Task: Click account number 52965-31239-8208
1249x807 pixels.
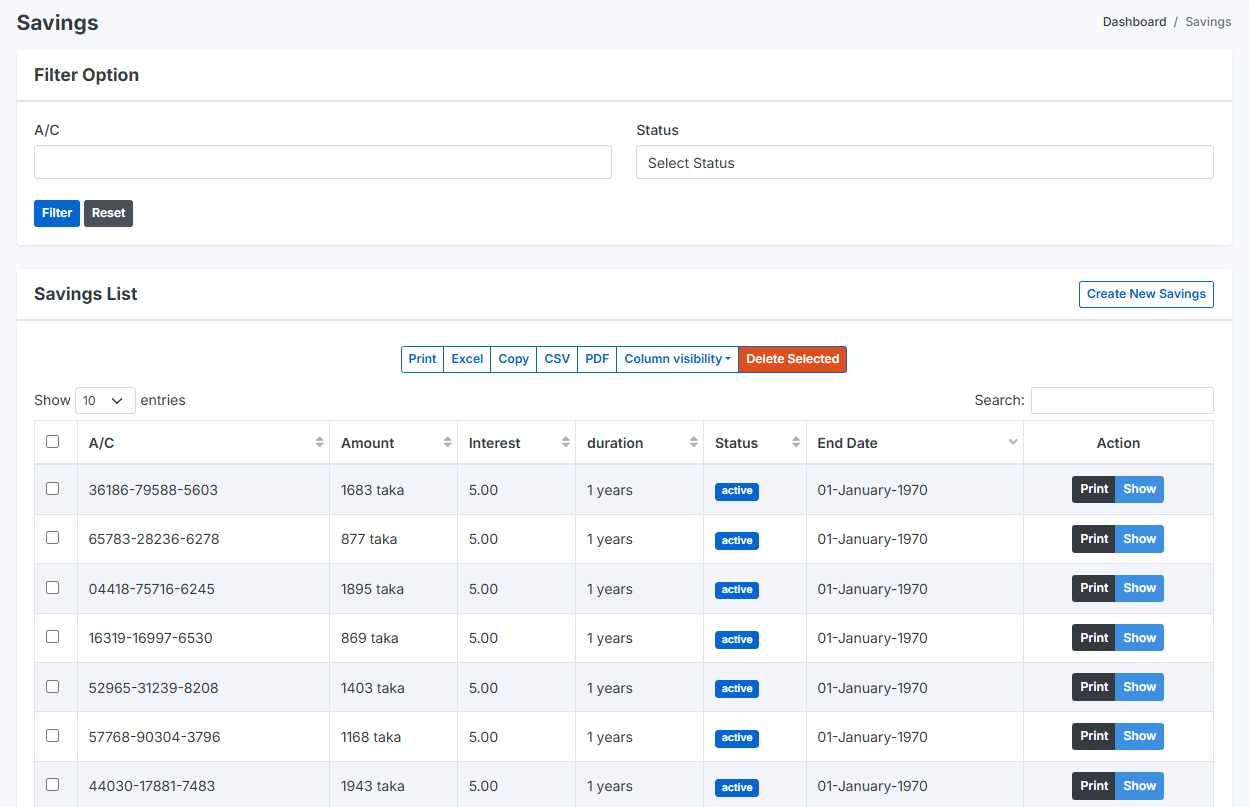Action: pyautogui.click(x=154, y=688)
